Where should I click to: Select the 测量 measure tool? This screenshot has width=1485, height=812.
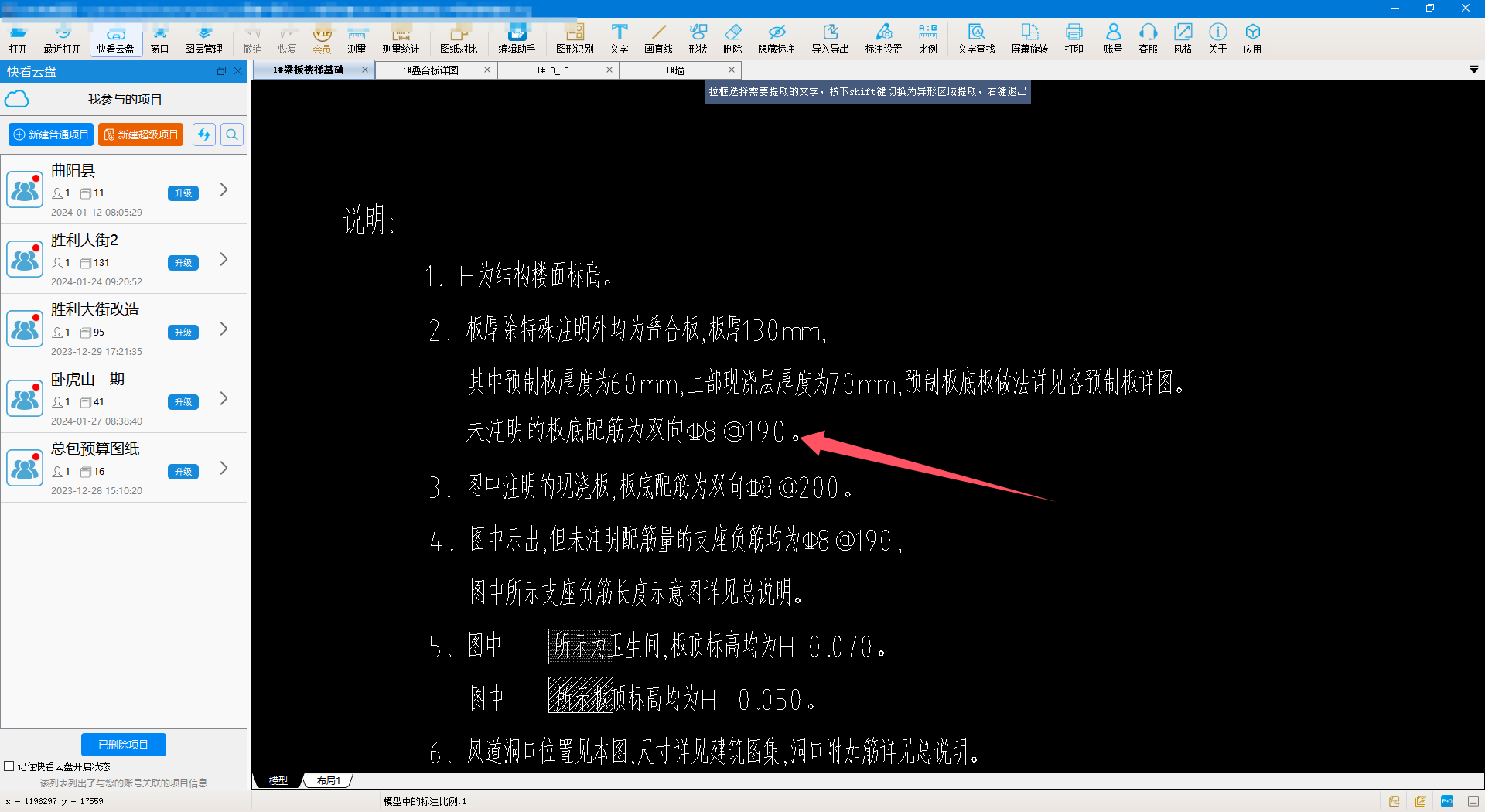[x=357, y=39]
